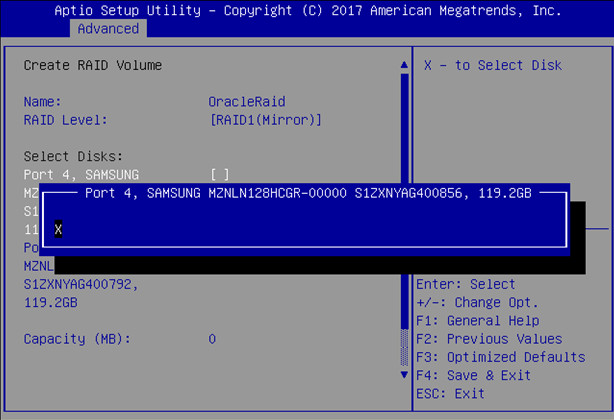614x420 pixels.
Task: Select the X option in the popup
Action: coord(58,229)
